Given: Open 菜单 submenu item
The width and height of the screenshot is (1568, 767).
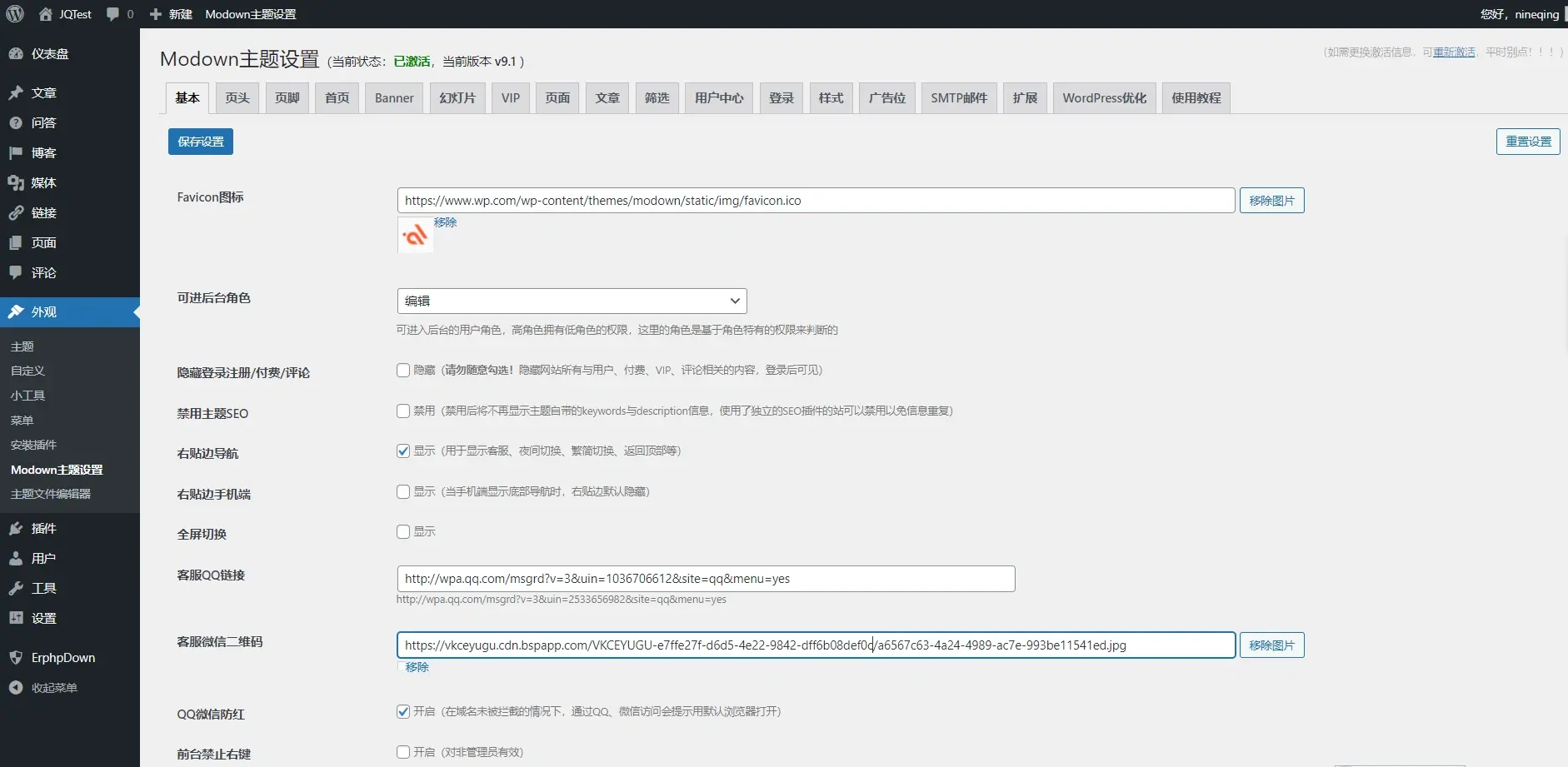Looking at the screenshot, I should [x=22, y=421].
